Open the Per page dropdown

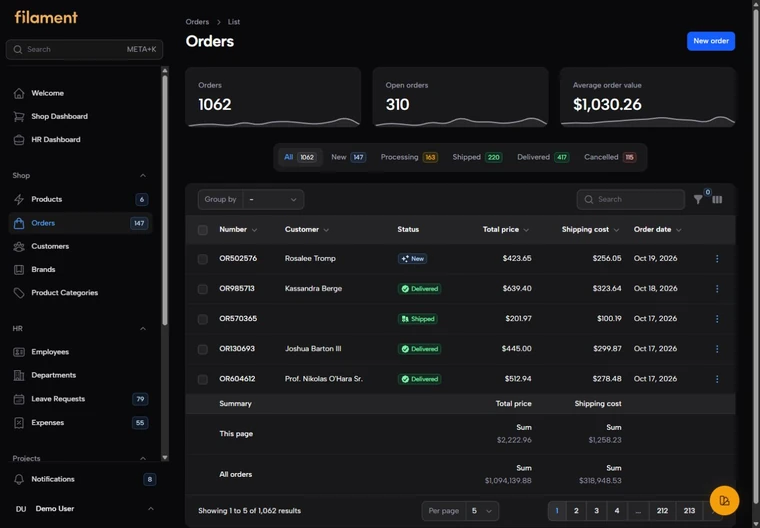482,511
